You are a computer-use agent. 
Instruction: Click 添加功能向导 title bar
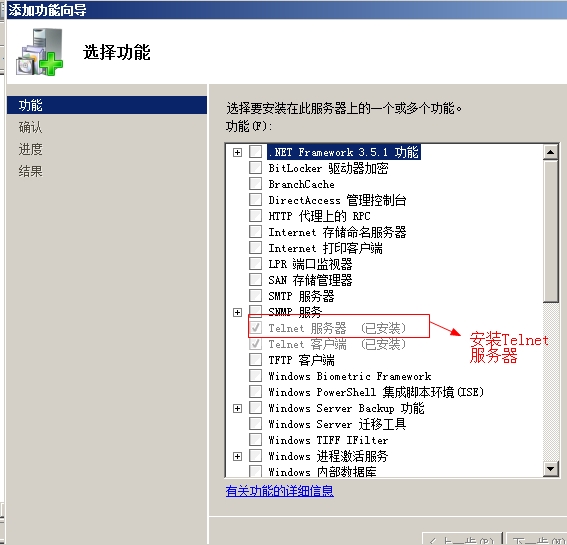[286, 10]
